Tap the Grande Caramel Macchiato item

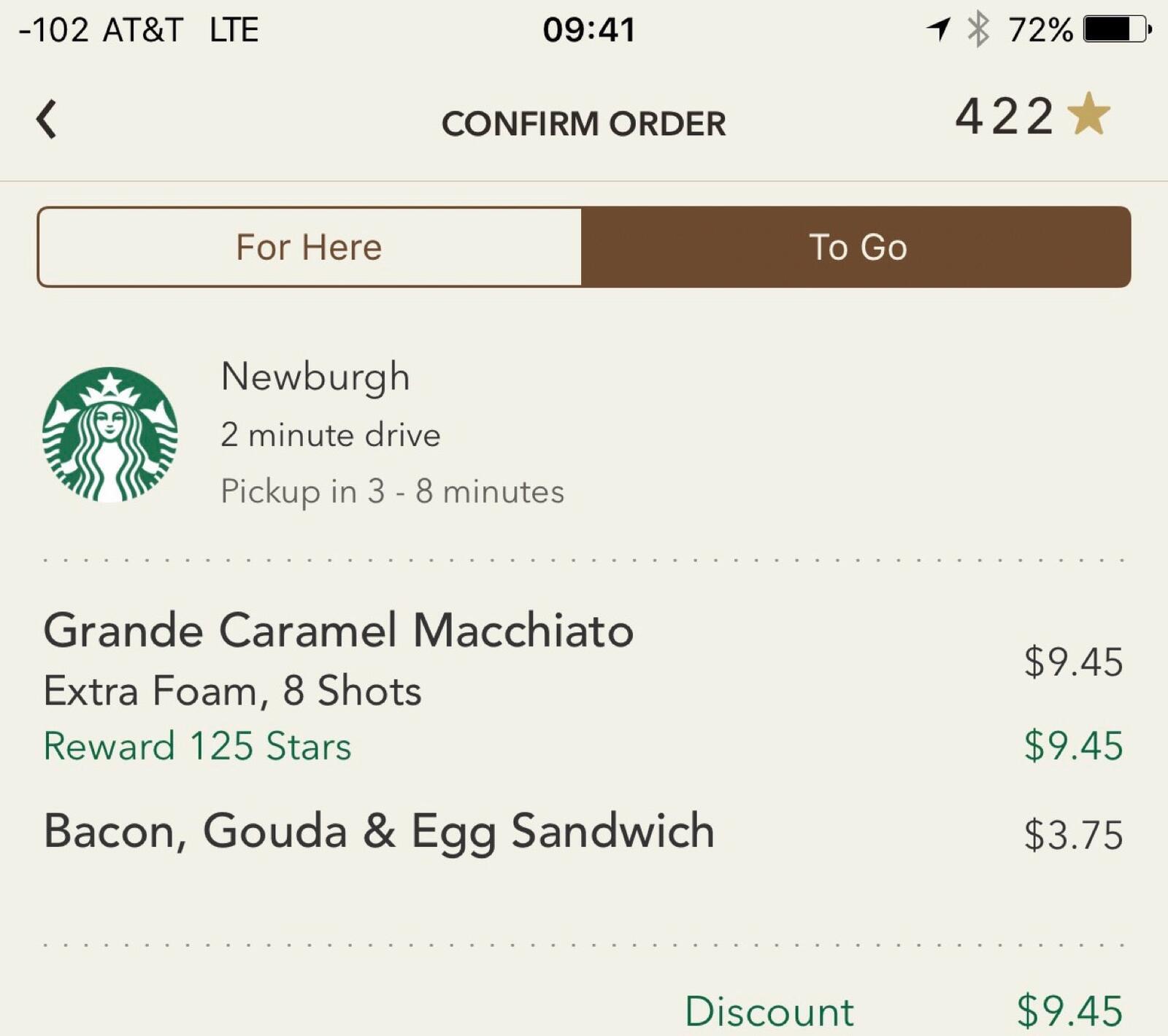tap(339, 629)
